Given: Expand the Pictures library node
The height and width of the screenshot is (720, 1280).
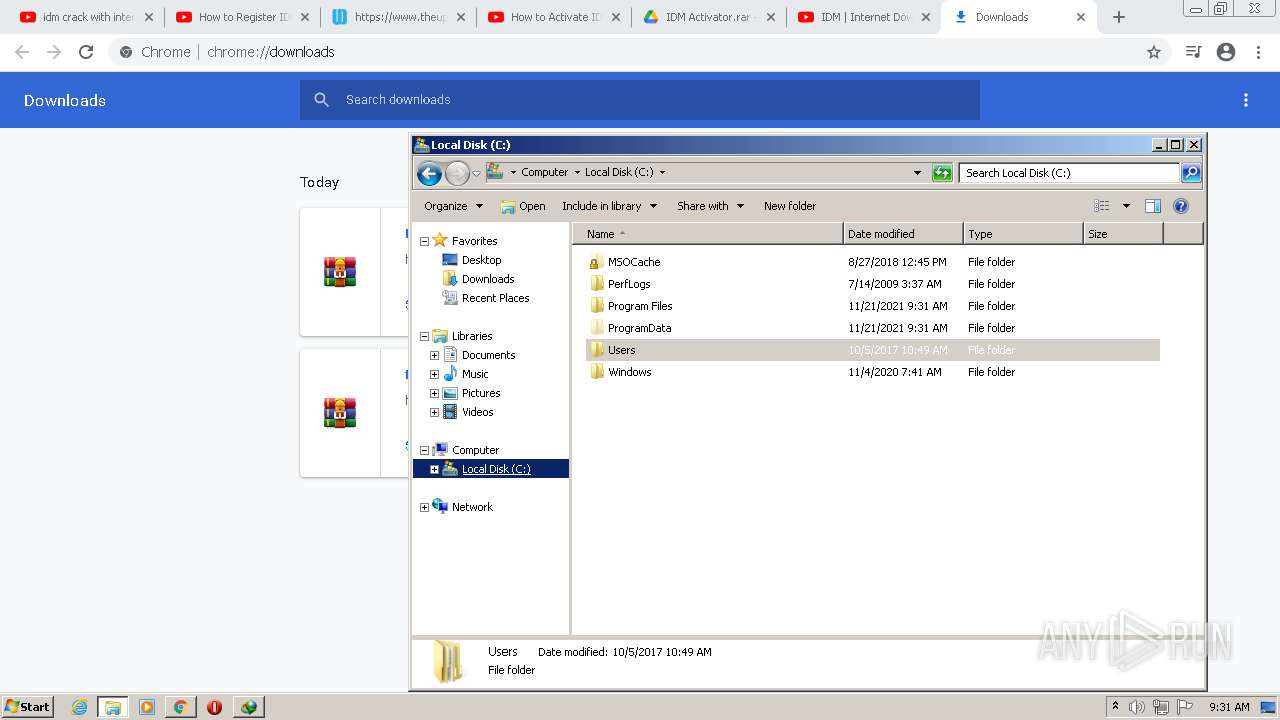Looking at the screenshot, I should click(x=434, y=393).
